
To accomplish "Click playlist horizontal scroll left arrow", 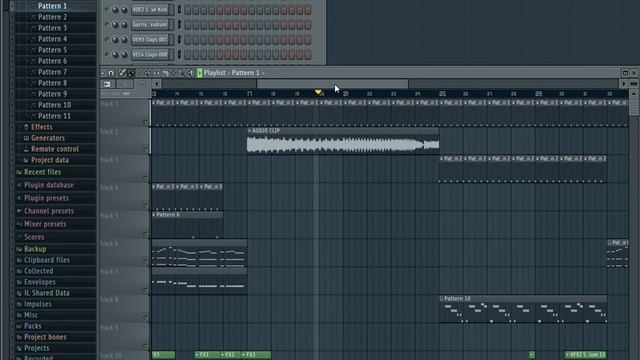I will (156, 84).
